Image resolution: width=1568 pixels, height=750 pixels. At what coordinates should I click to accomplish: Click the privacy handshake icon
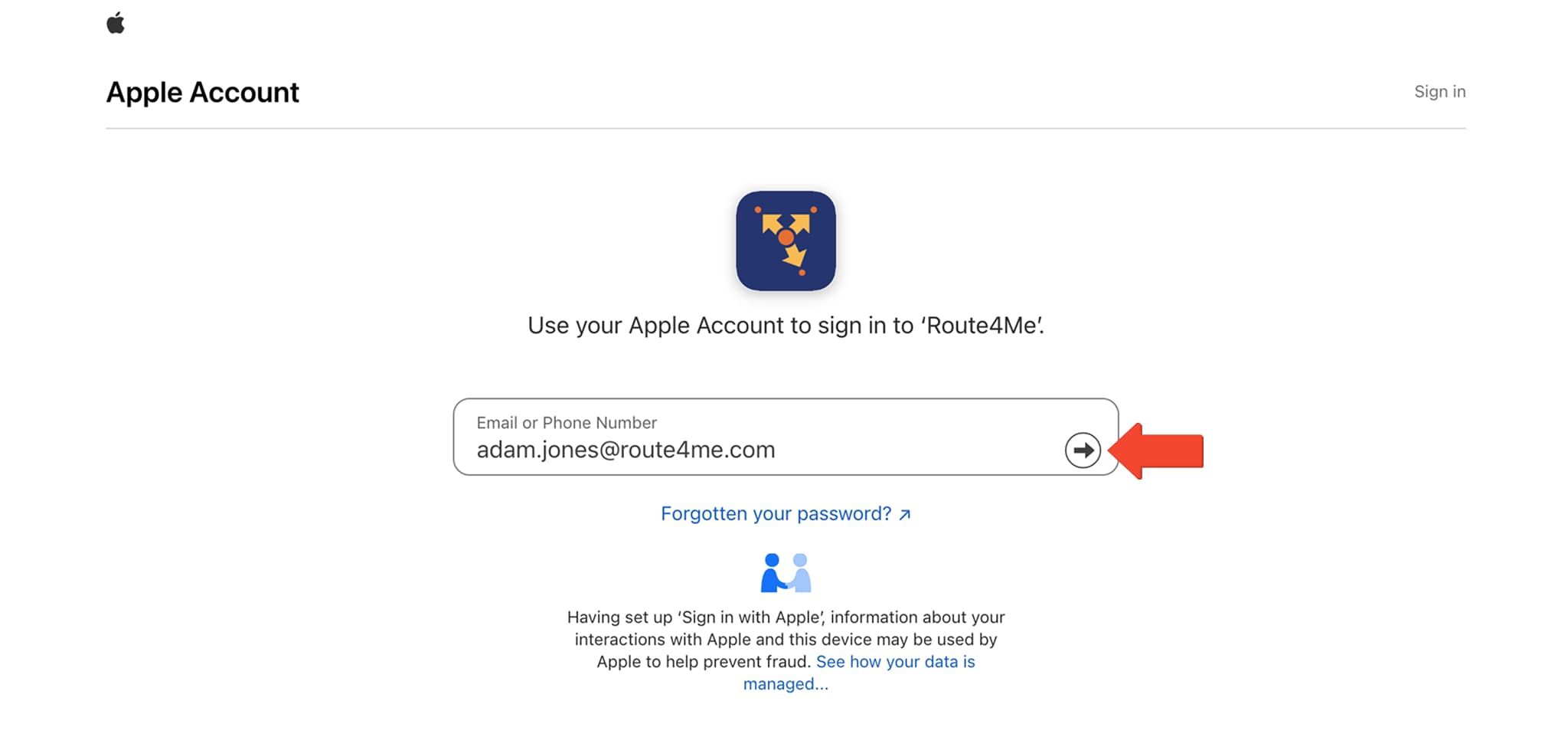point(786,573)
